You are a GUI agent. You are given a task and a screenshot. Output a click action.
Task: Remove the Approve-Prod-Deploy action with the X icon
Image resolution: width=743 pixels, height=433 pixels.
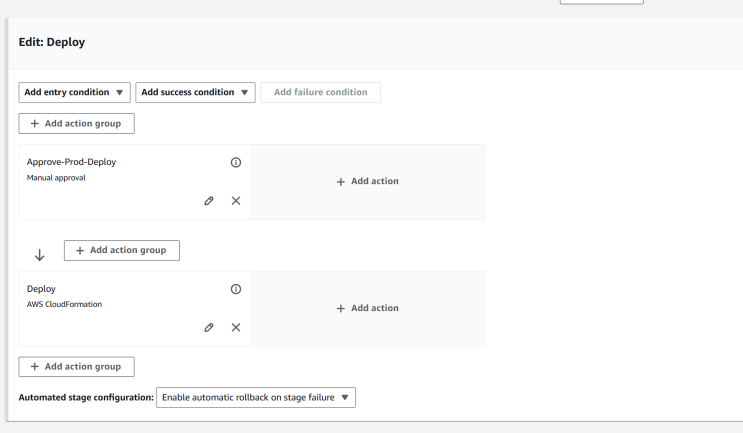point(236,201)
